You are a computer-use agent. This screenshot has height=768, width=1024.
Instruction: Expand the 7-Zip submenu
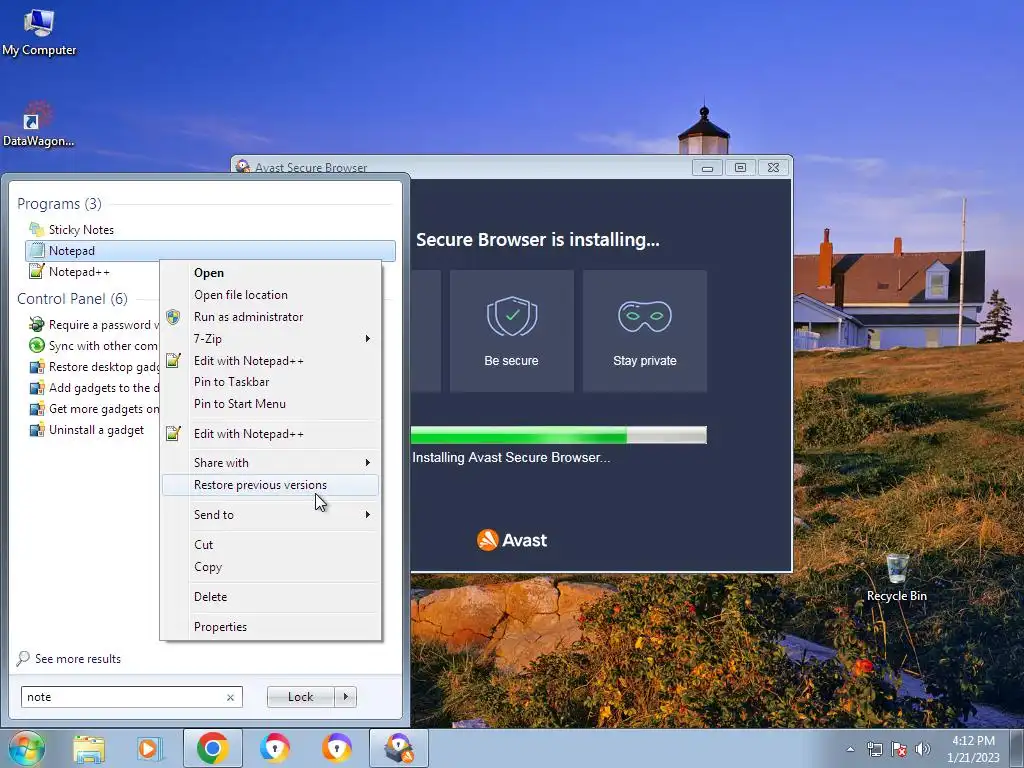point(270,338)
